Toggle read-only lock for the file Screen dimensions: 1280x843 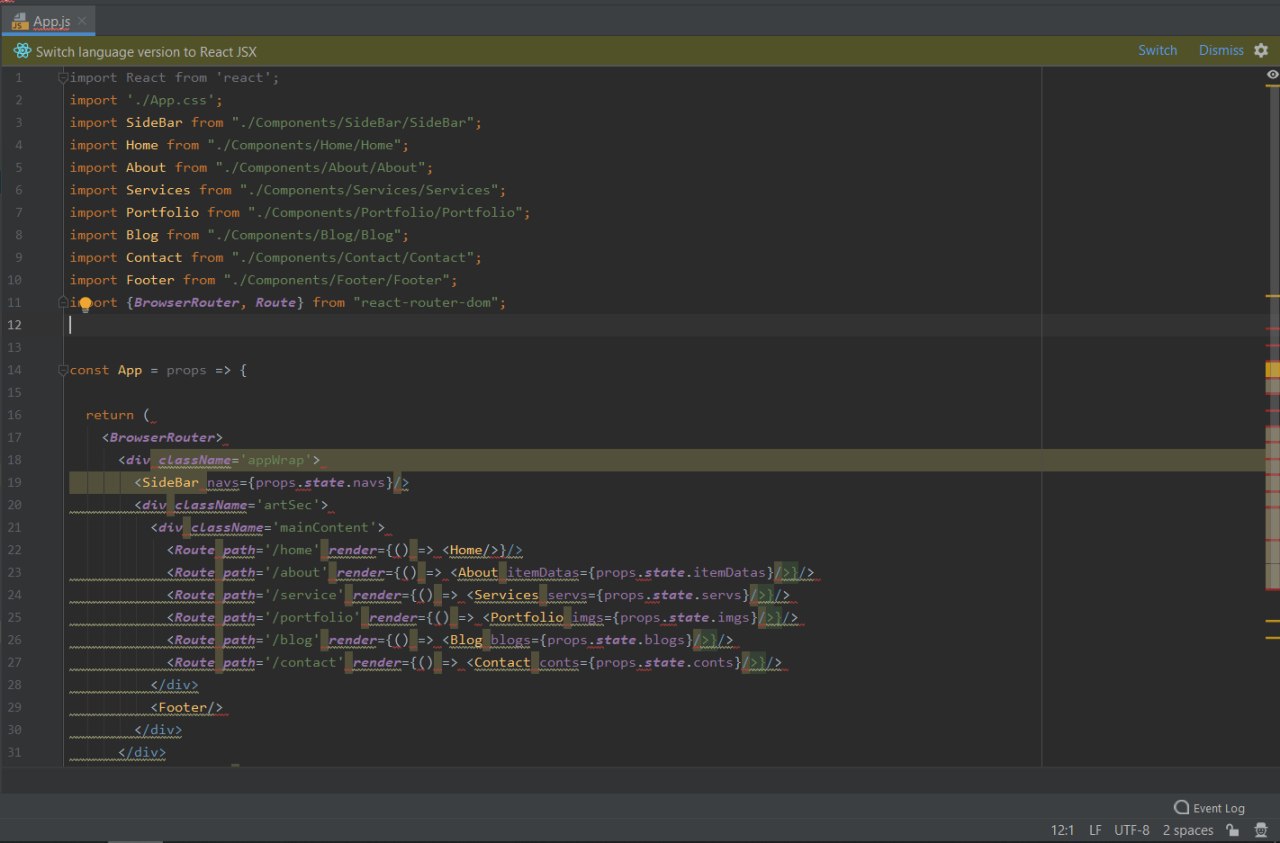(x=1232, y=830)
